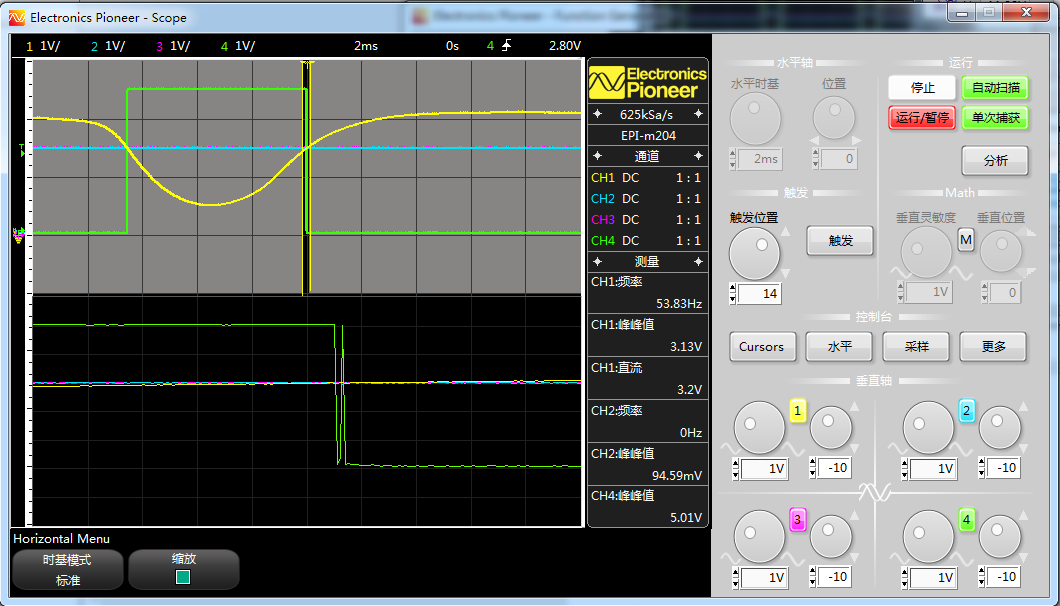The image size is (1060, 606).
Task: Toggle channel 1 with the yellow 1 button
Action: pos(798,411)
